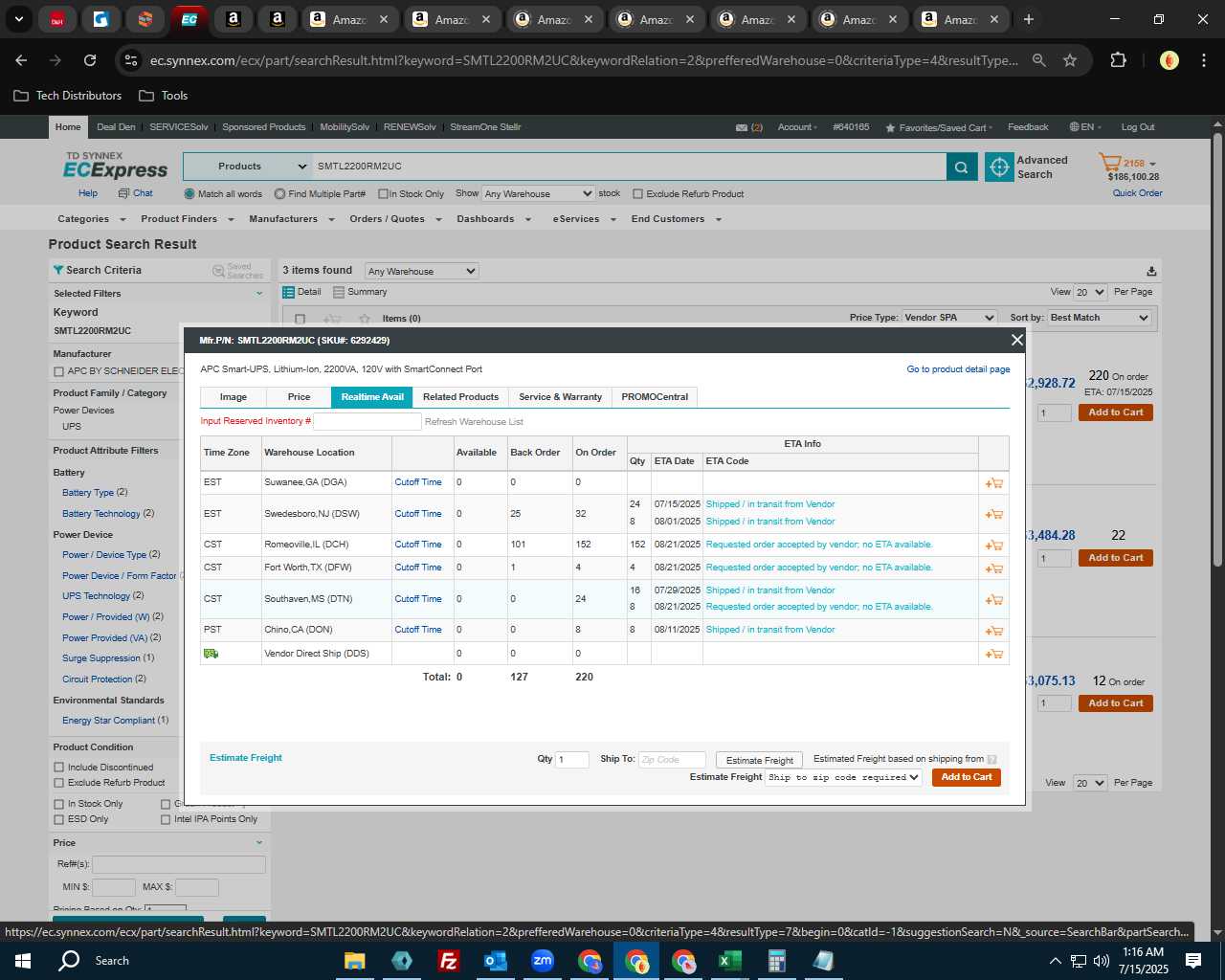This screenshot has height=980, width=1225.
Task: Open Any Warehouse dropdown in Show stock filter
Action: (x=538, y=193)
